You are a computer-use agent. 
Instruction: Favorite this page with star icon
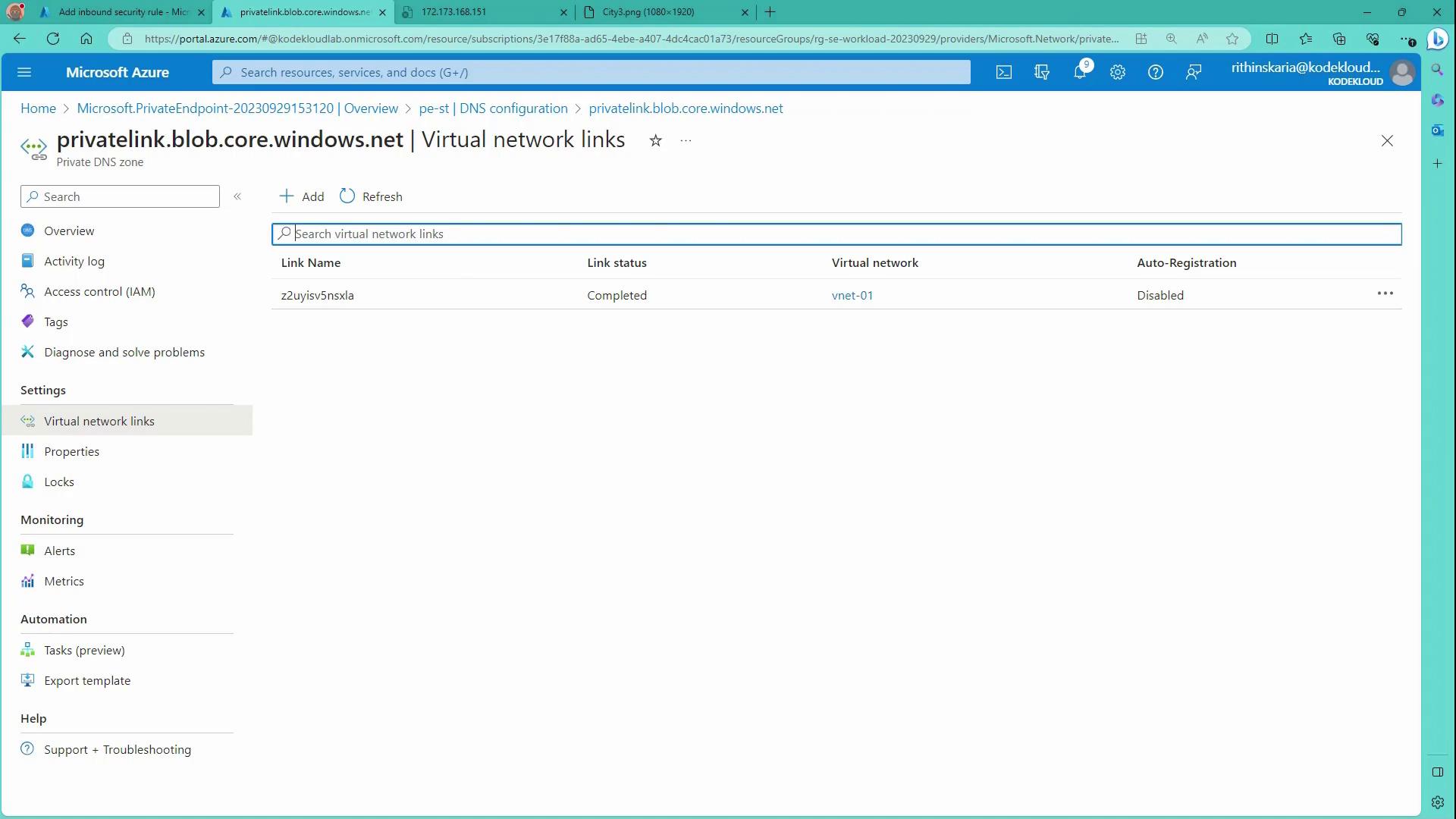tap(655, 141)
